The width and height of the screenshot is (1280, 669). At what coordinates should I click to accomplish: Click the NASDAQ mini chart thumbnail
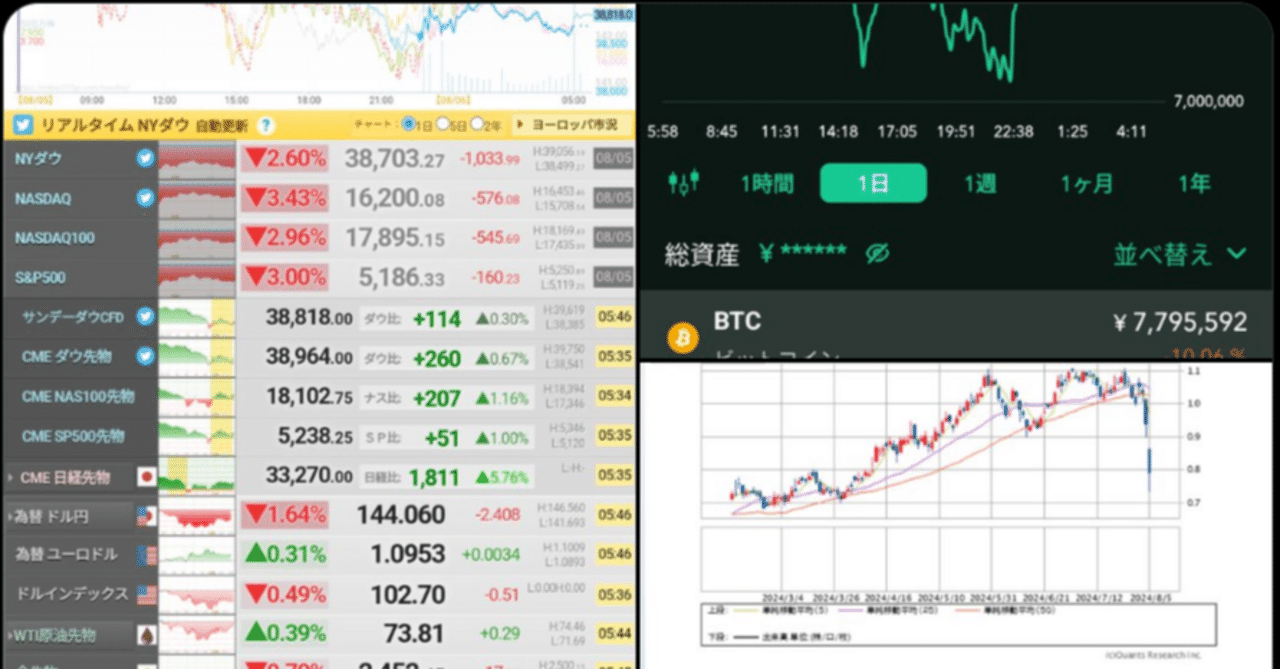tap(197, 199)
